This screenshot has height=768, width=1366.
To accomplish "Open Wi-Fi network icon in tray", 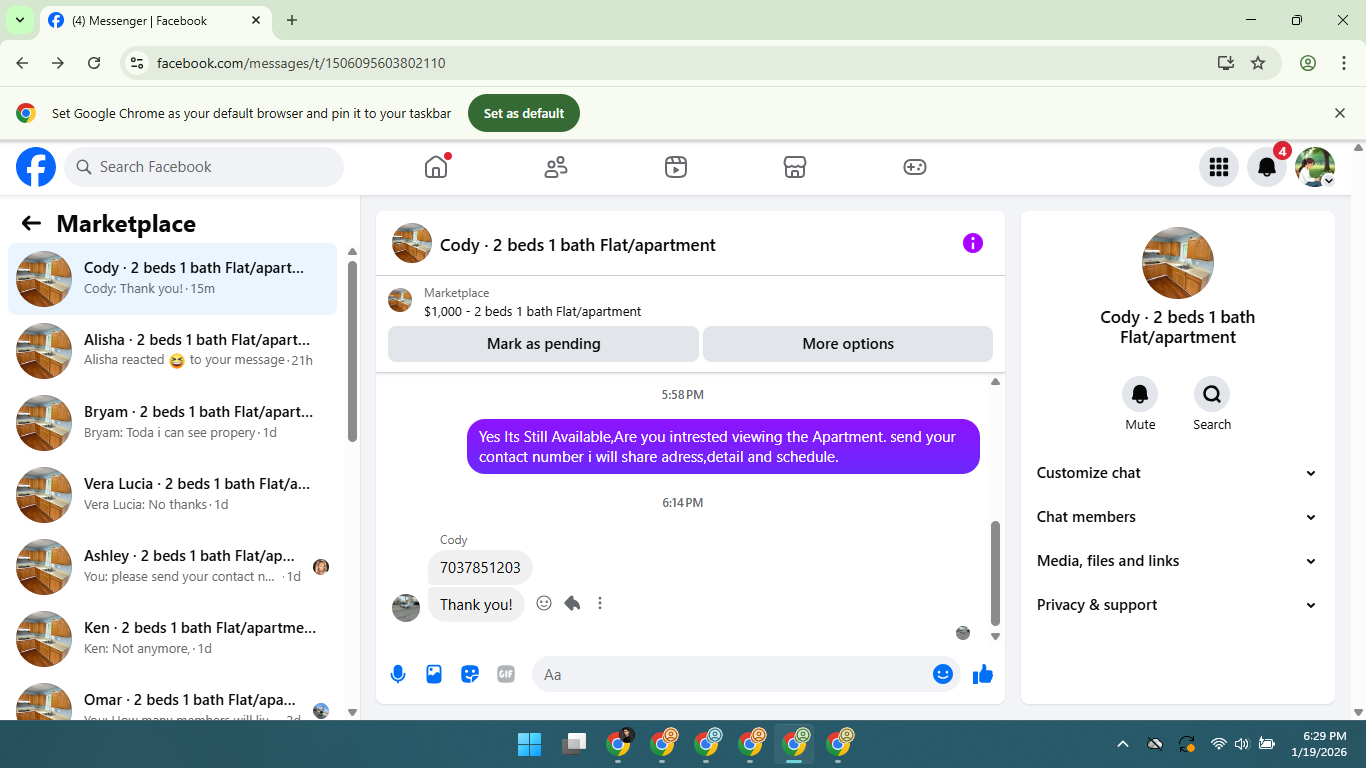I will point(1218,744).
